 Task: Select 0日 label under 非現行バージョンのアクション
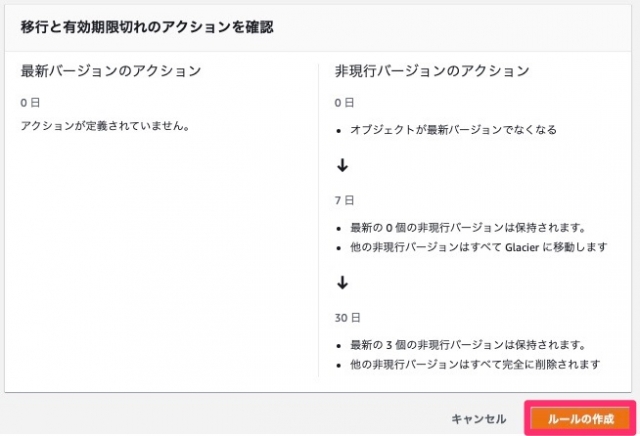(344, 103)
